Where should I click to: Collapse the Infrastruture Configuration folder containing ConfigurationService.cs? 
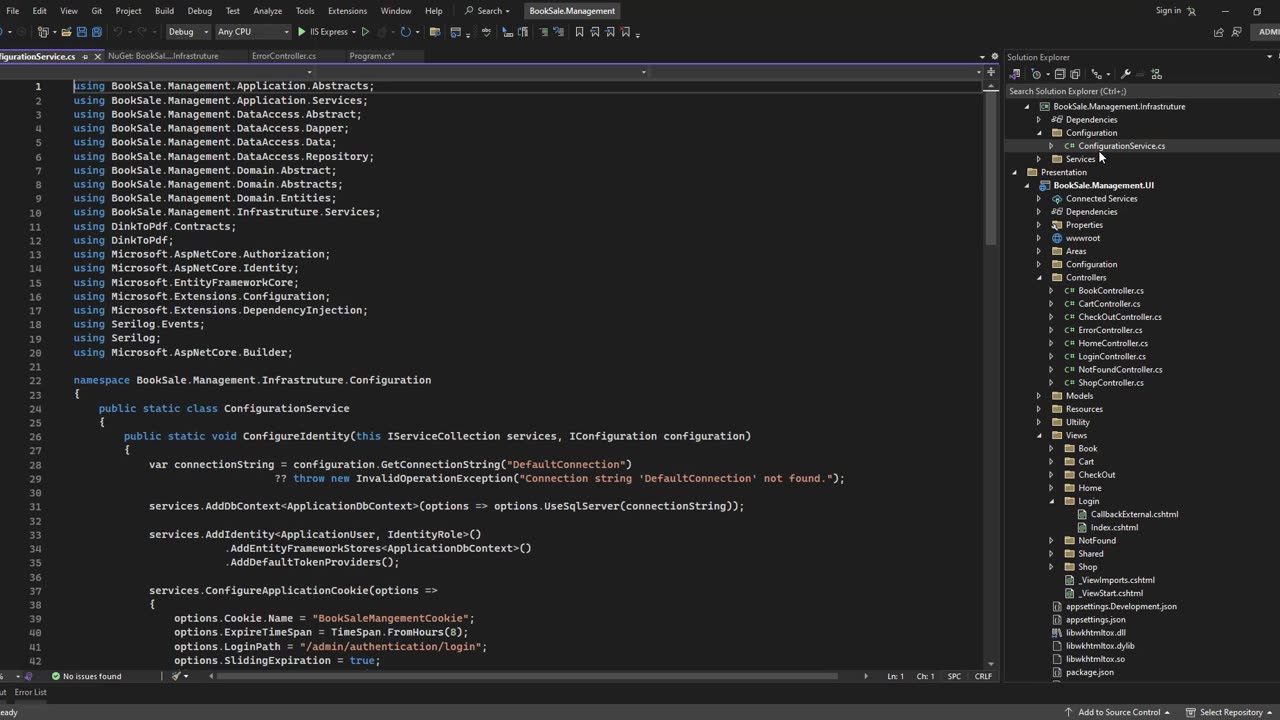(1038, 133)
